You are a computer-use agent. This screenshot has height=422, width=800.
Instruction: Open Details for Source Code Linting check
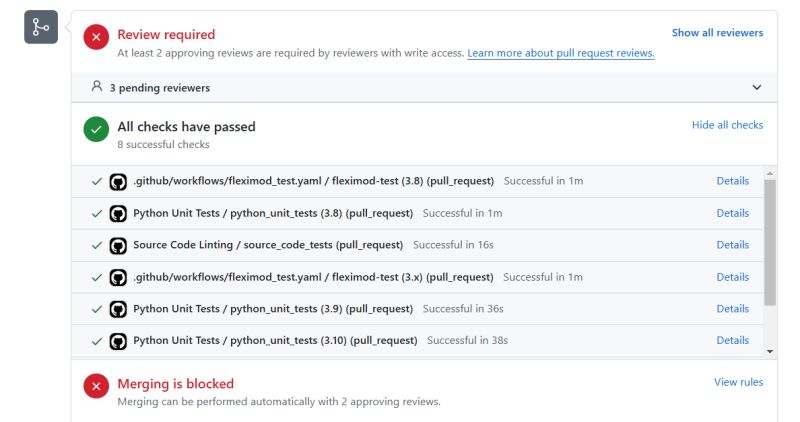(x=732, y=245)
